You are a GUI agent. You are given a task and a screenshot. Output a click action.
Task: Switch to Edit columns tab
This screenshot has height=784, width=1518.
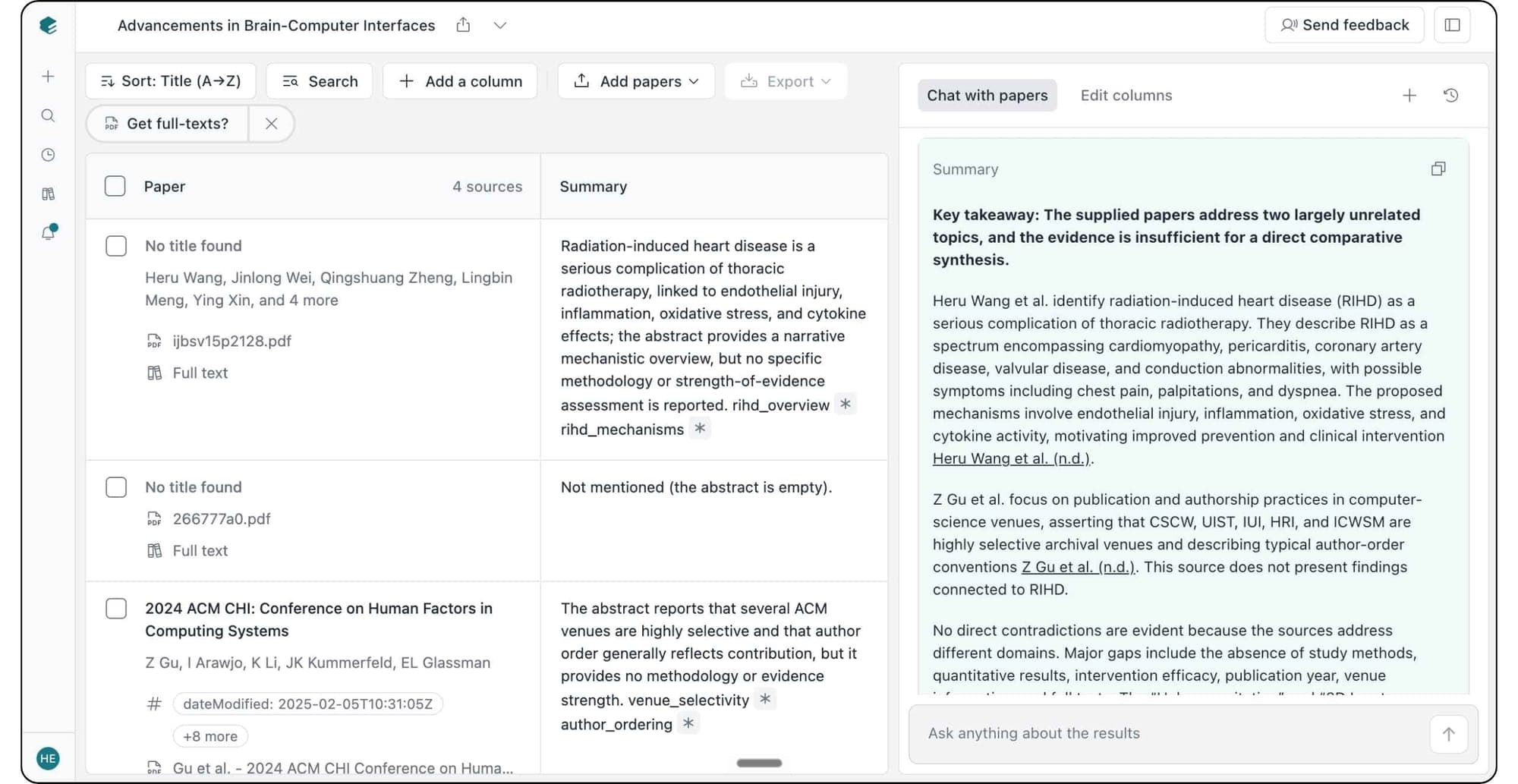[1126, 96]
